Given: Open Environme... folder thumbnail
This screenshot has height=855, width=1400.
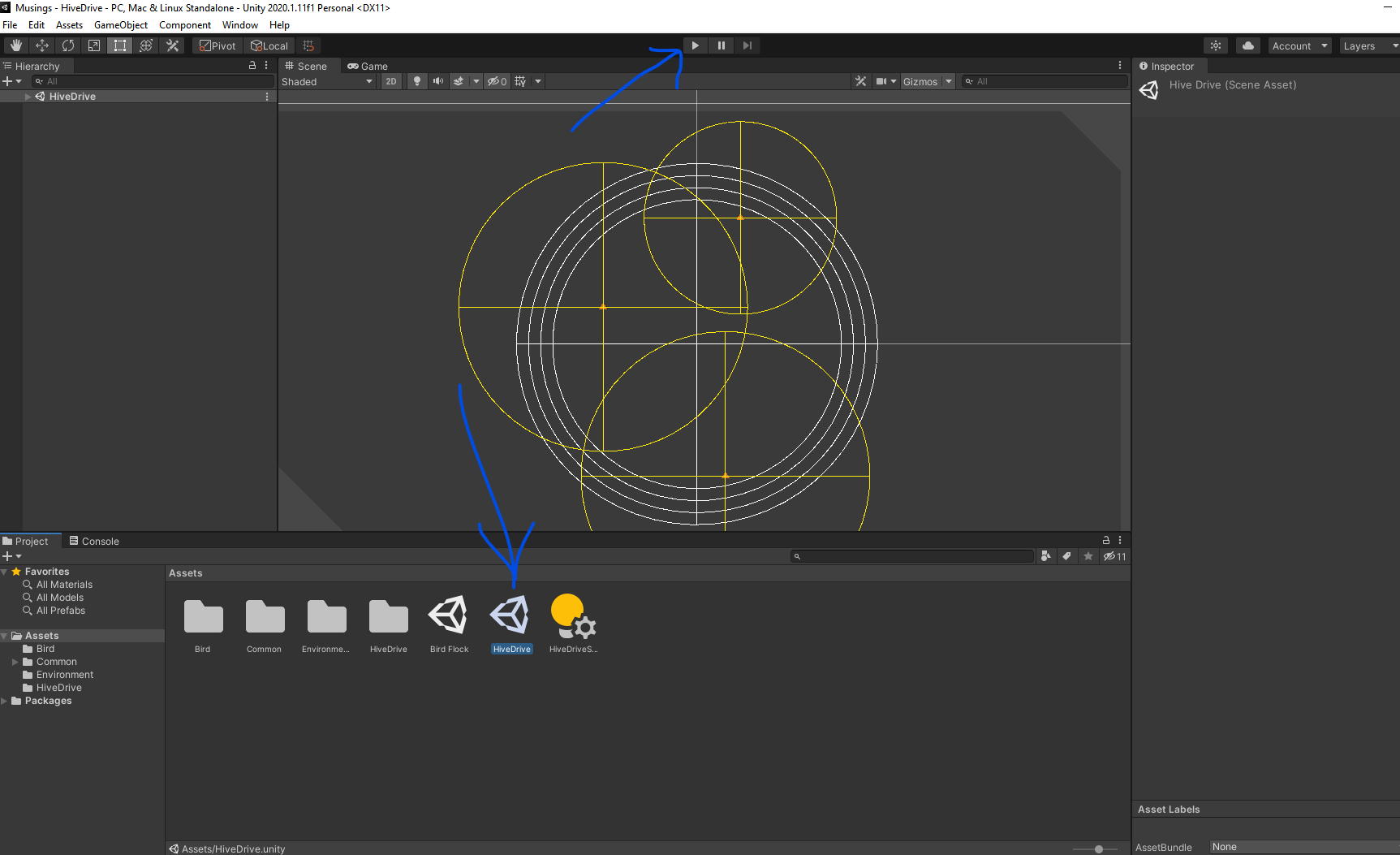Looking at the screenshot, I should pos(326,624).
